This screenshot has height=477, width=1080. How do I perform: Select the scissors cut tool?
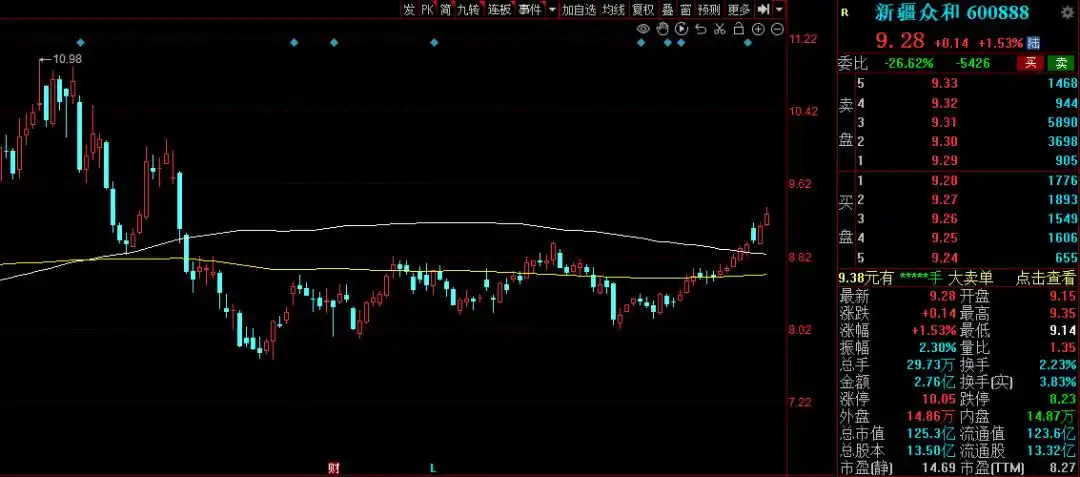click(720, 30)
